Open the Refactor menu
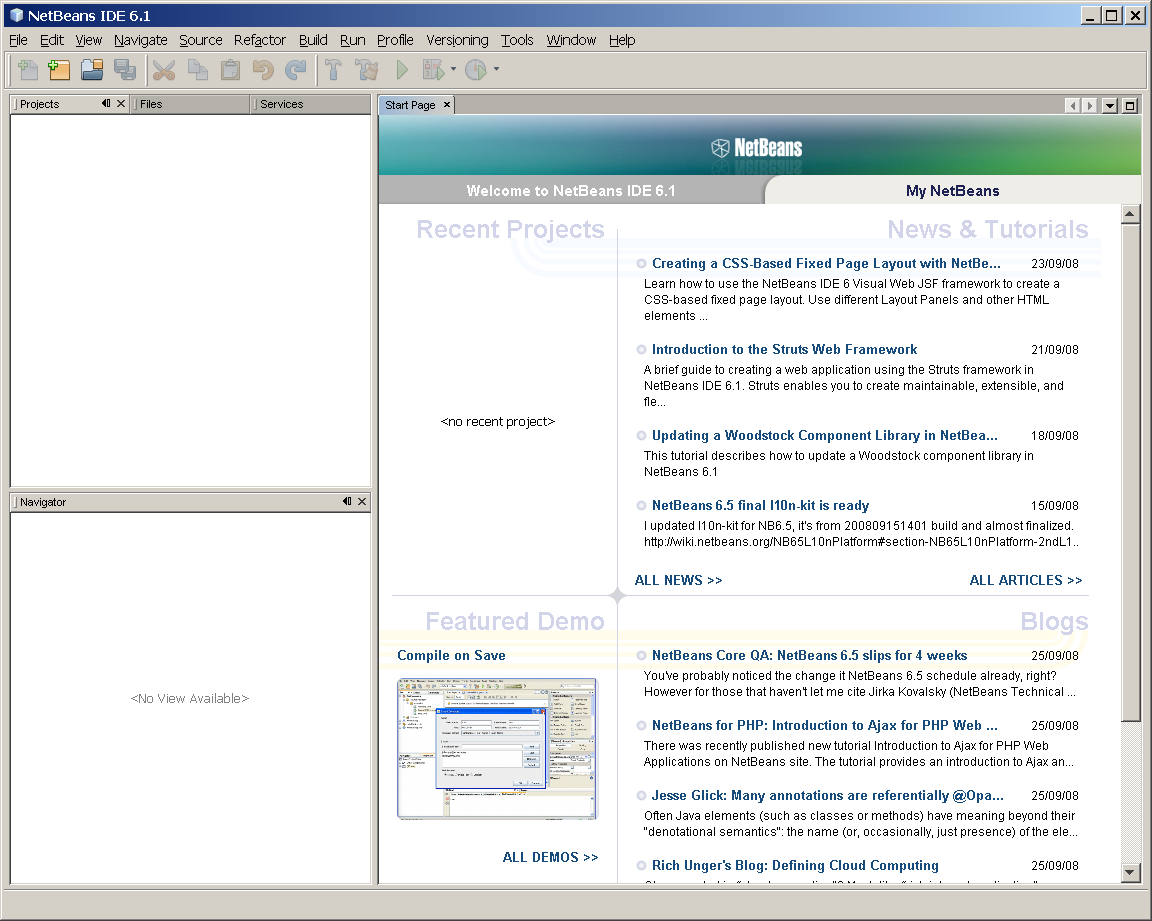 click(260, 40)
